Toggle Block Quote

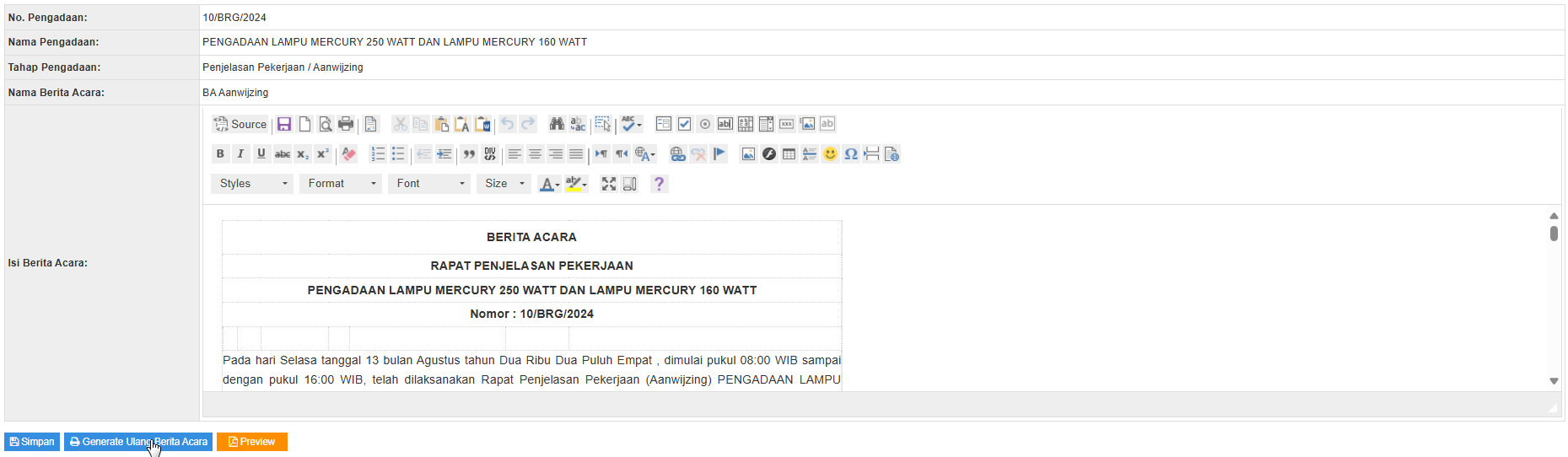tap(469, 153)
